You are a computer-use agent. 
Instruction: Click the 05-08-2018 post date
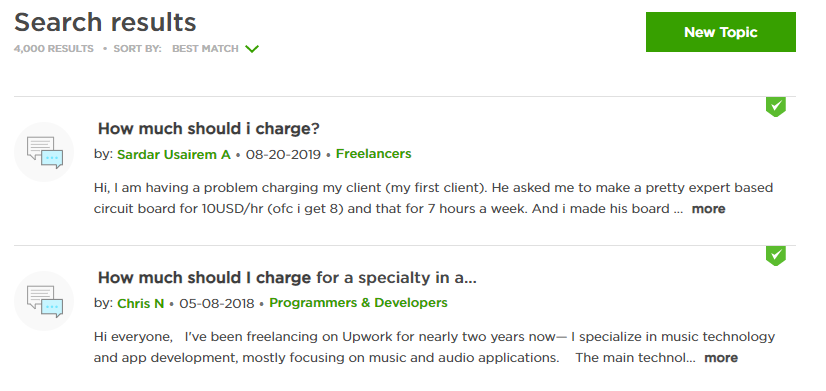(217, 304)
